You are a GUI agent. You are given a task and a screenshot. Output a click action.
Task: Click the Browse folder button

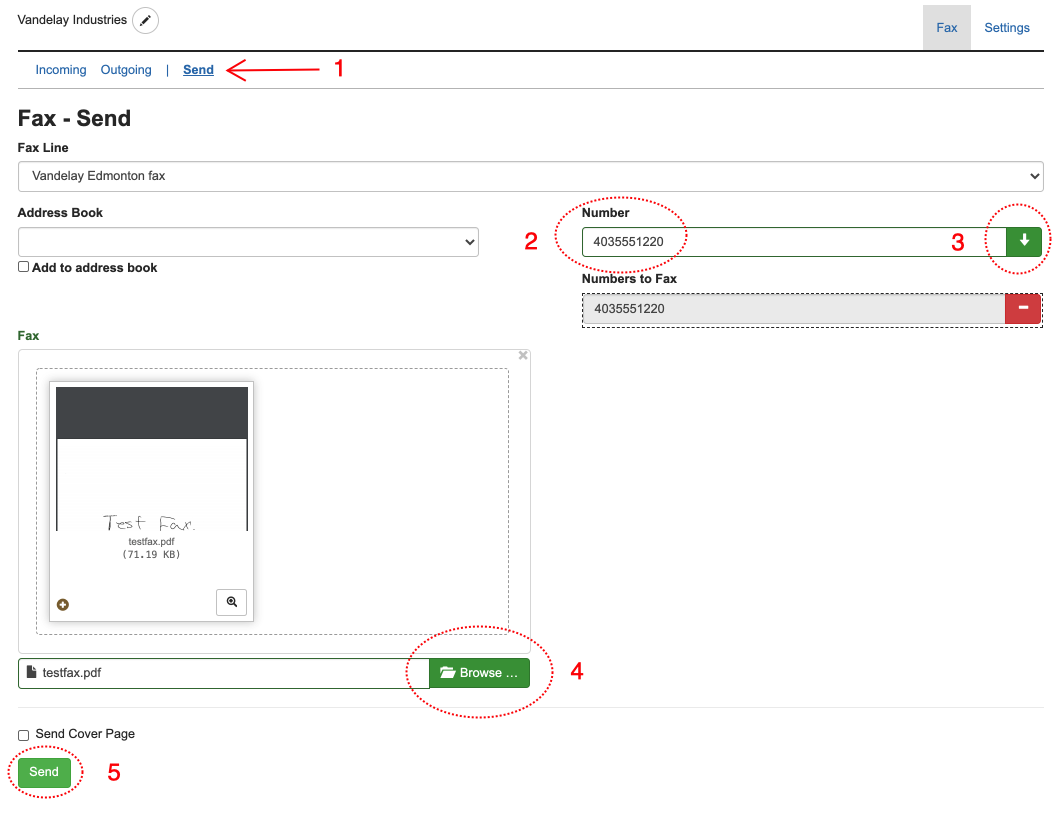pyautogui.click(x=479, y=673)
